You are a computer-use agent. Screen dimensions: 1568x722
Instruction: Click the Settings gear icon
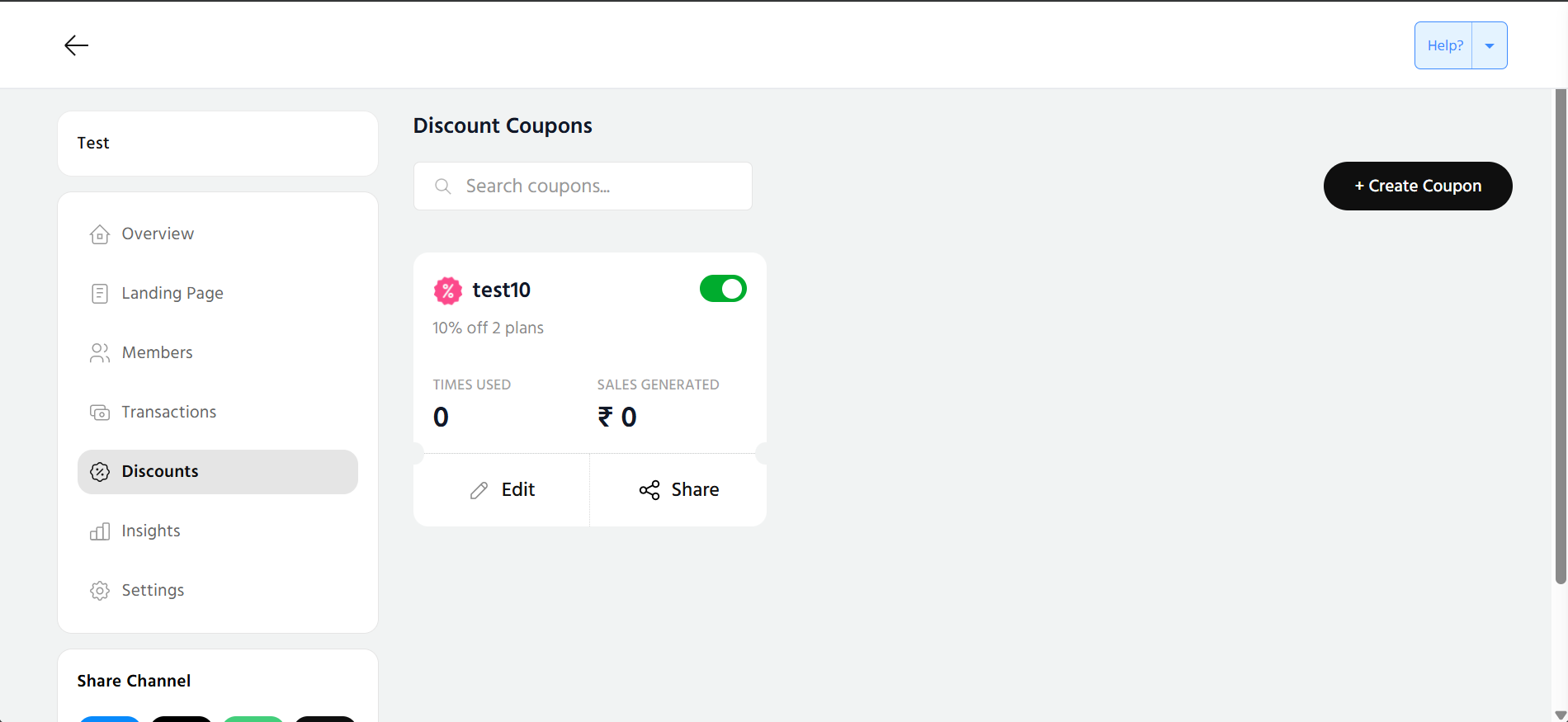point(100,591)
